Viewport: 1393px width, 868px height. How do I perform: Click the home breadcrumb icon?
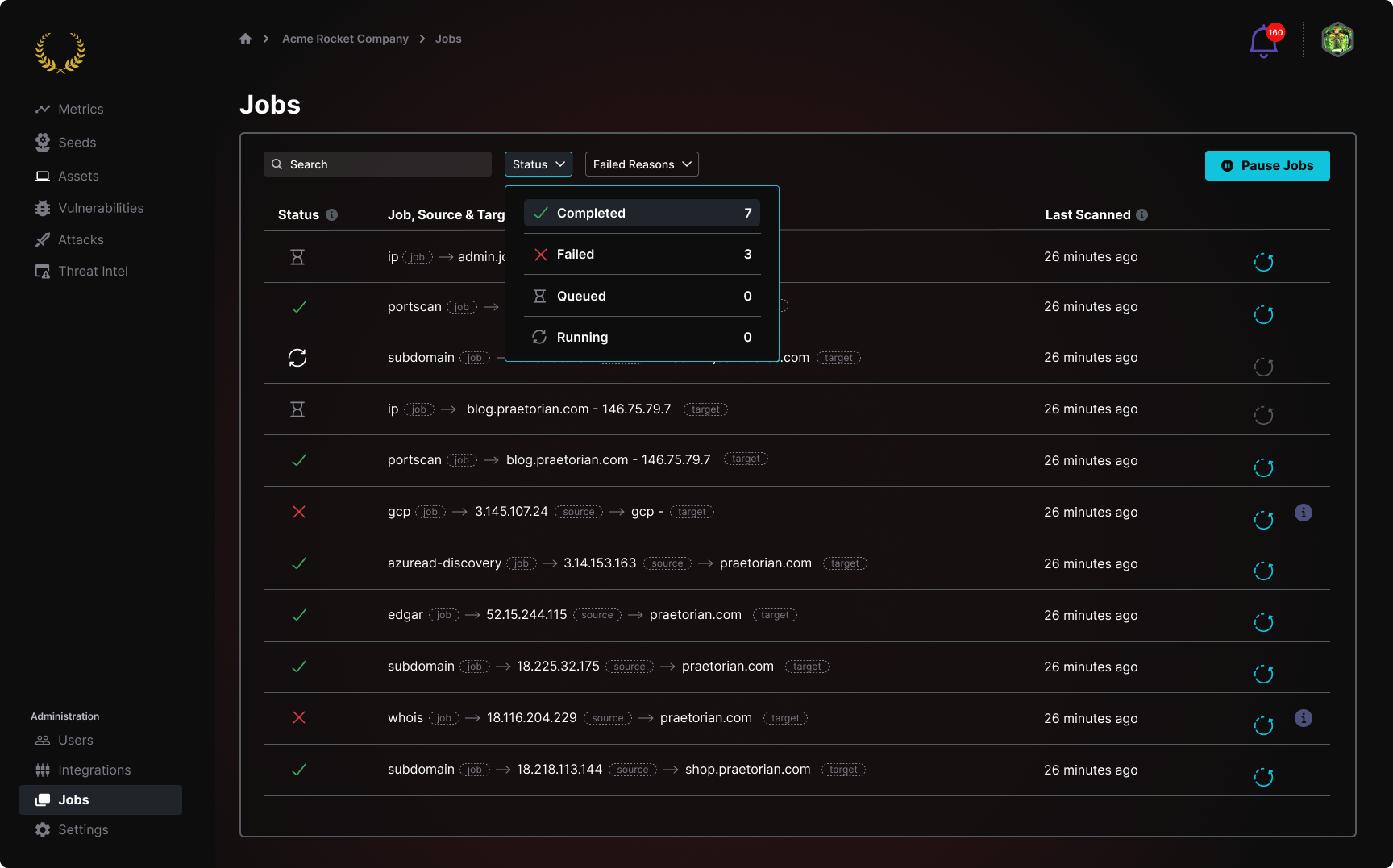[245, 39]
